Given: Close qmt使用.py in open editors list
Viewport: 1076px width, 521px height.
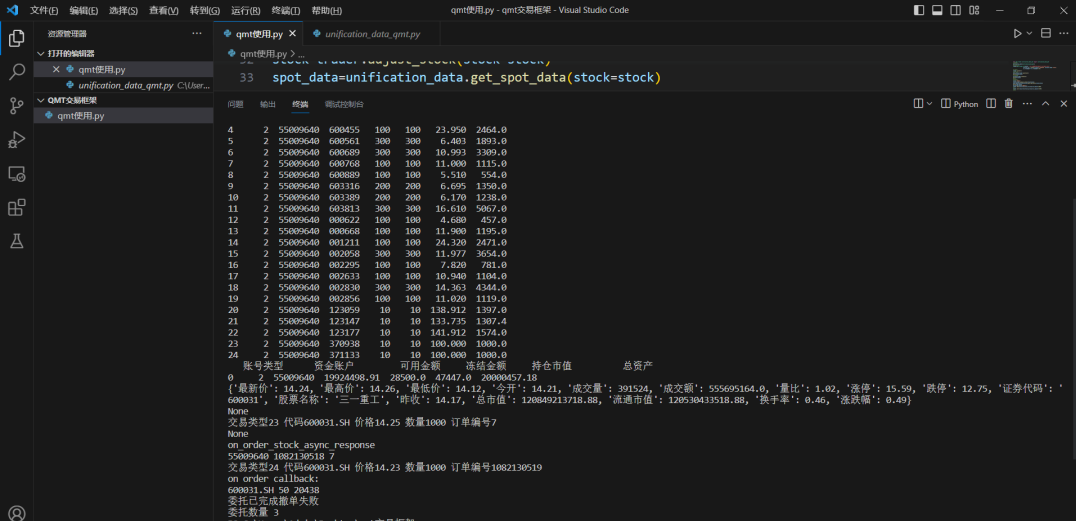Looking at the screenshot, I should click(x=56, y=69).
